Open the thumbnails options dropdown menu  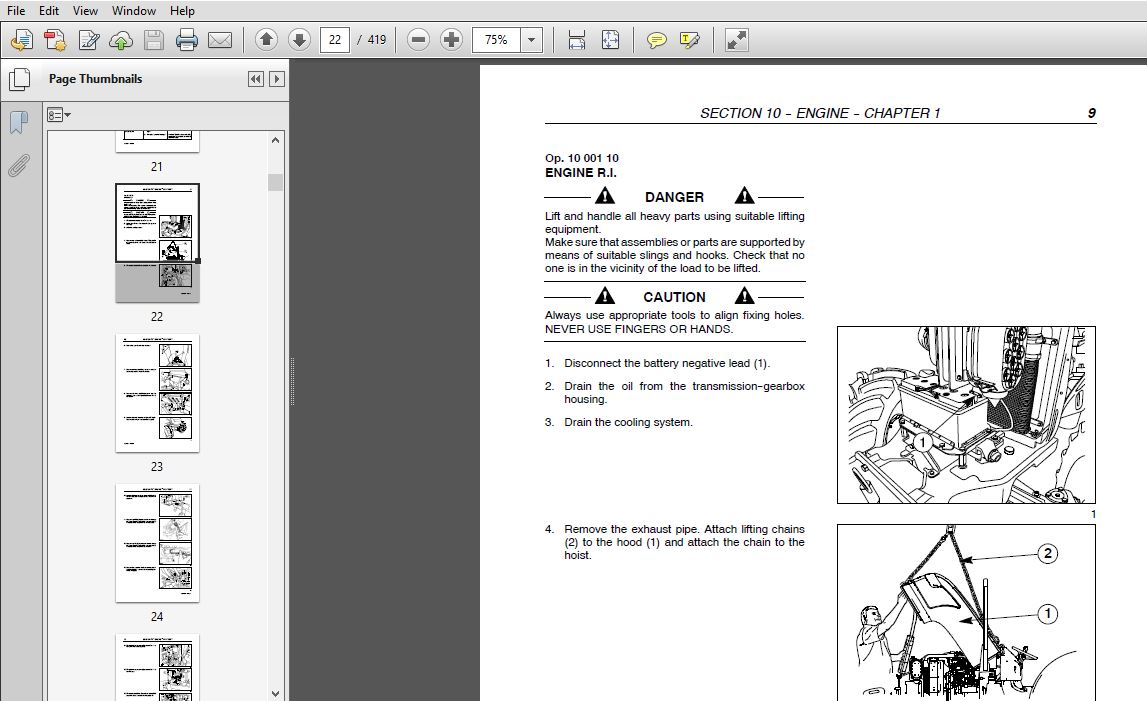59,115
